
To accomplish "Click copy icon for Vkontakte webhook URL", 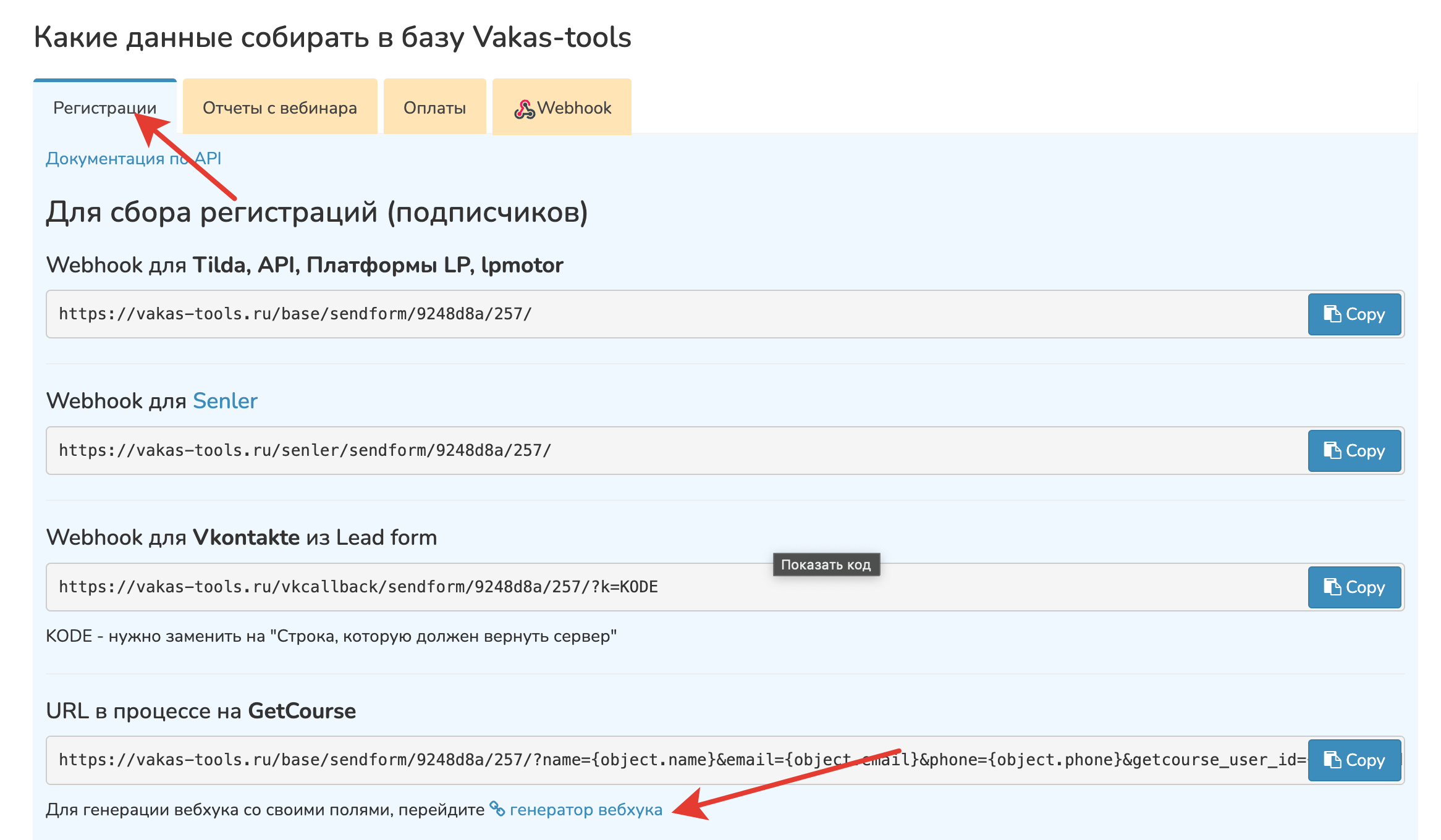I will pos(1332,587).
